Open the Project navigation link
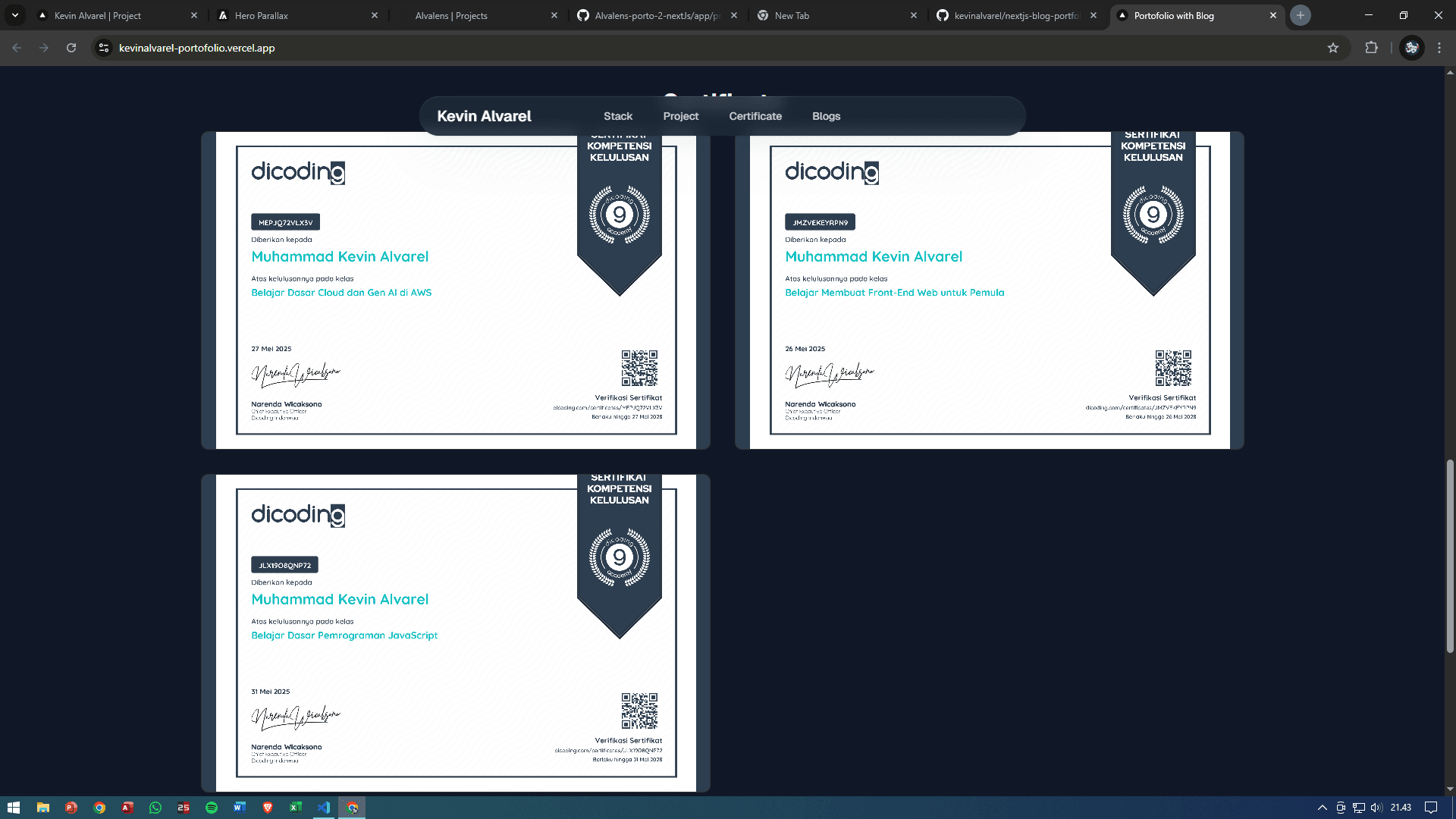Image resolution: width=1456 pixels, height=819 pixels. click(x=680, y=116)
